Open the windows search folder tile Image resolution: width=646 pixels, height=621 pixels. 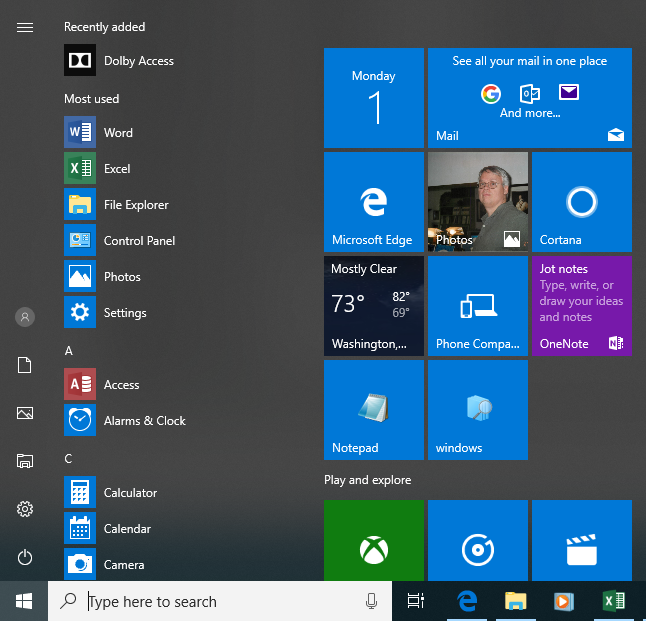pos(478,410)
